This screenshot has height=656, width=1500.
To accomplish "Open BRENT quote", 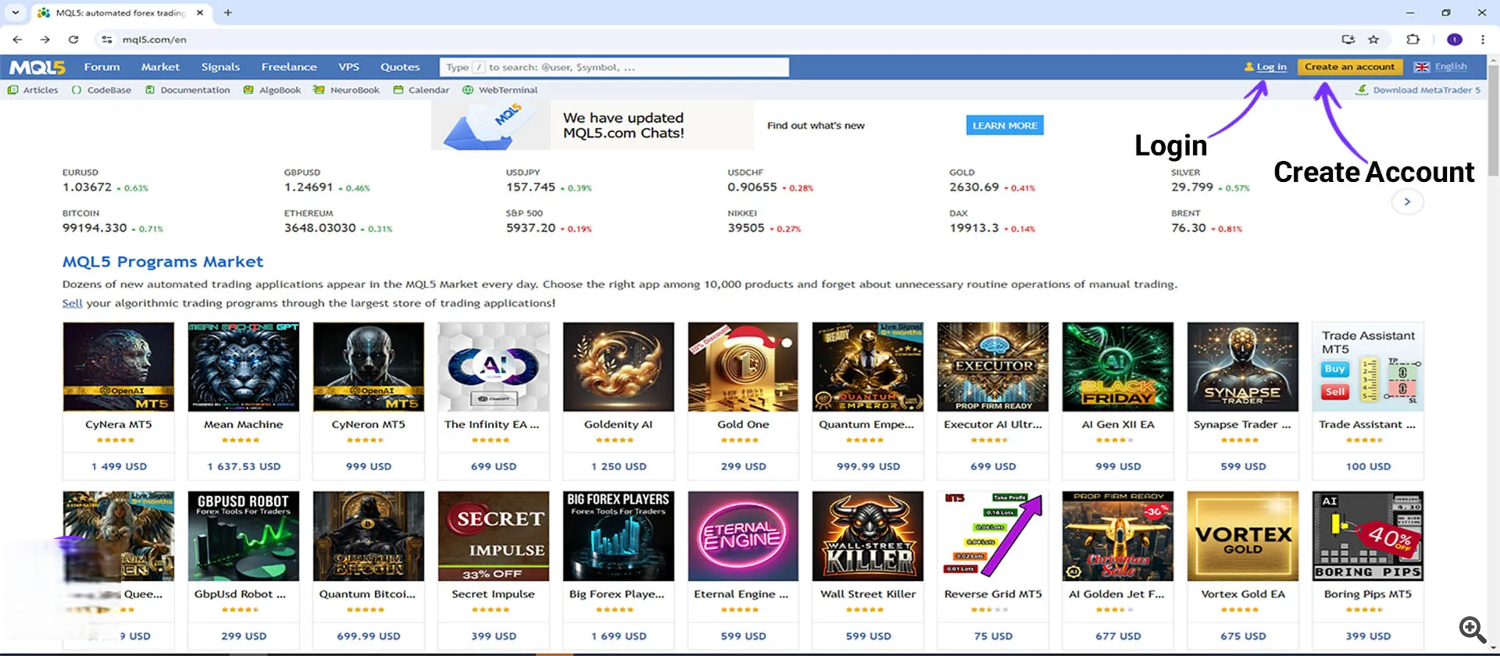I will (x=1207, y=221).
